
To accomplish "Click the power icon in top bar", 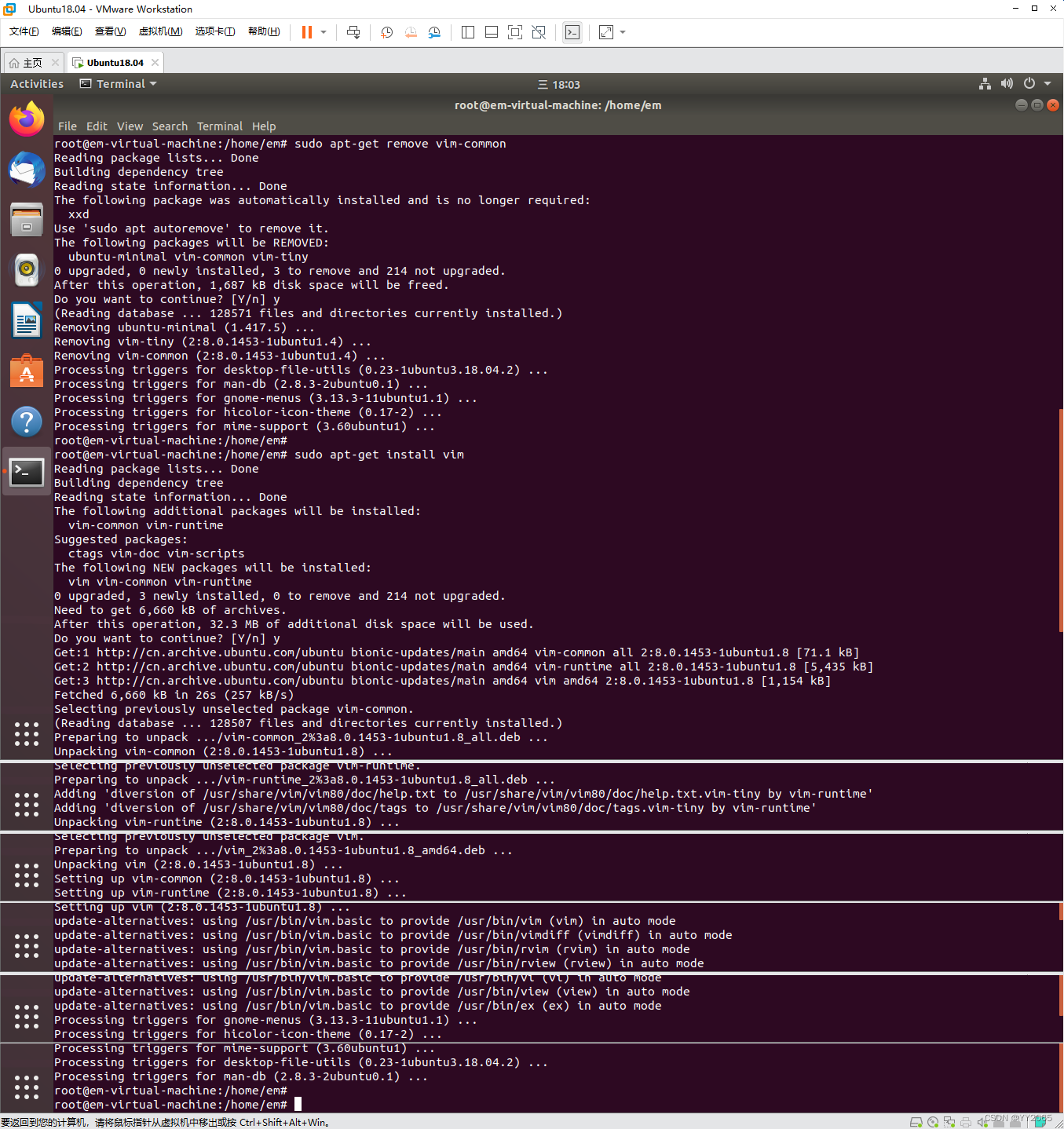I will (x=1029, y=84).
